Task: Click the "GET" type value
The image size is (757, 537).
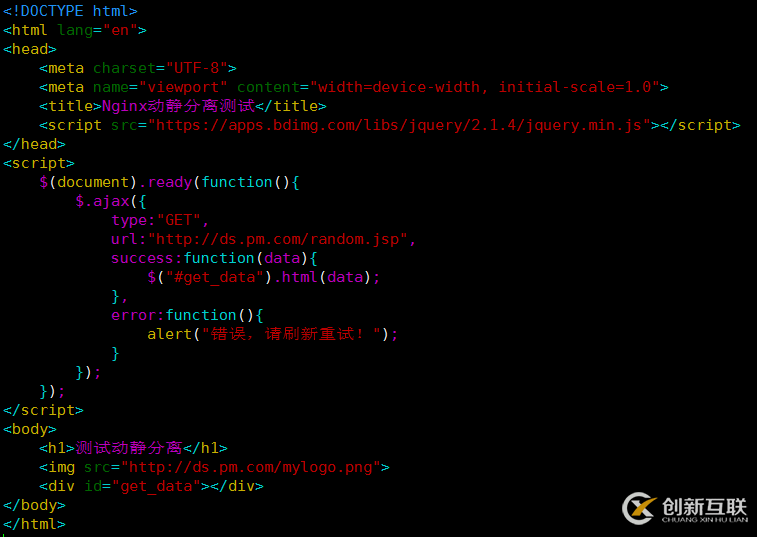Action: coord(178,220)
